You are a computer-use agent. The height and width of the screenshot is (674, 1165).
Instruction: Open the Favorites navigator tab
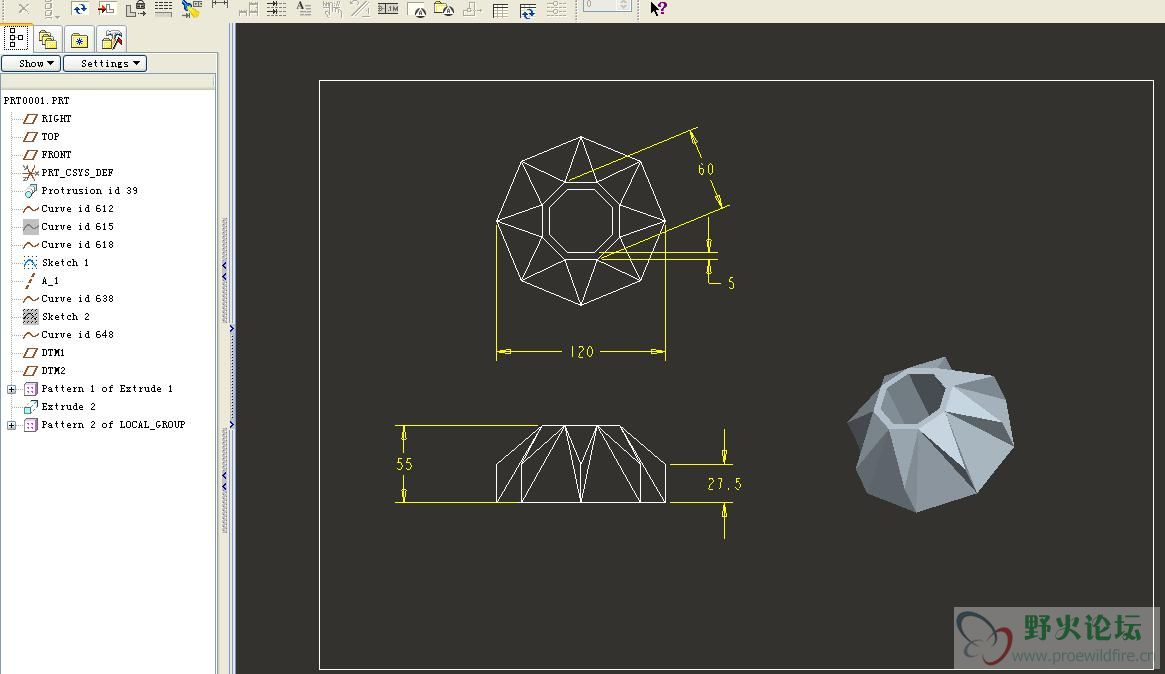pyautogui.click(x=79, y=39)
